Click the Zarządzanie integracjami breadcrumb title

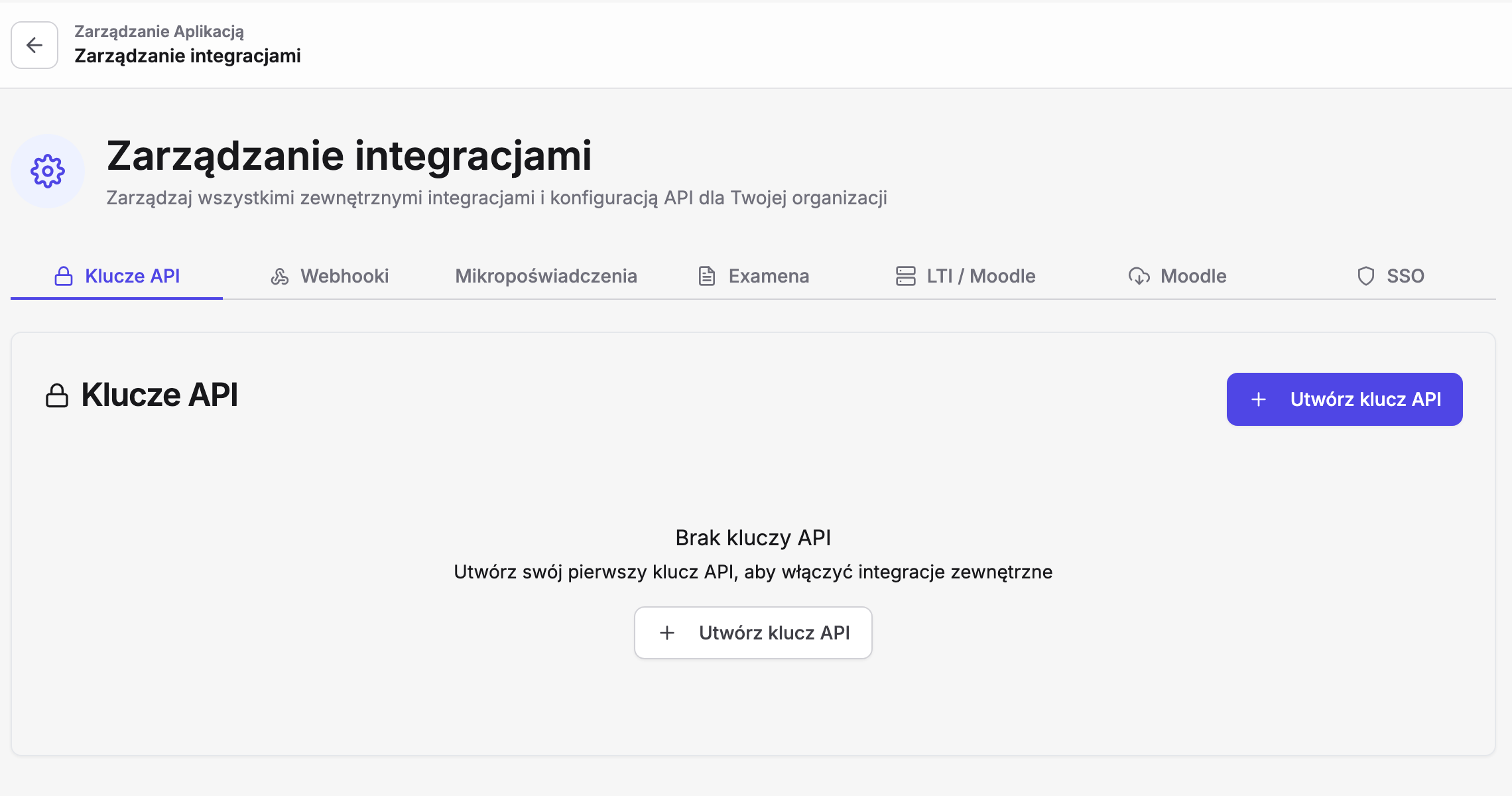tap(188, 56)
